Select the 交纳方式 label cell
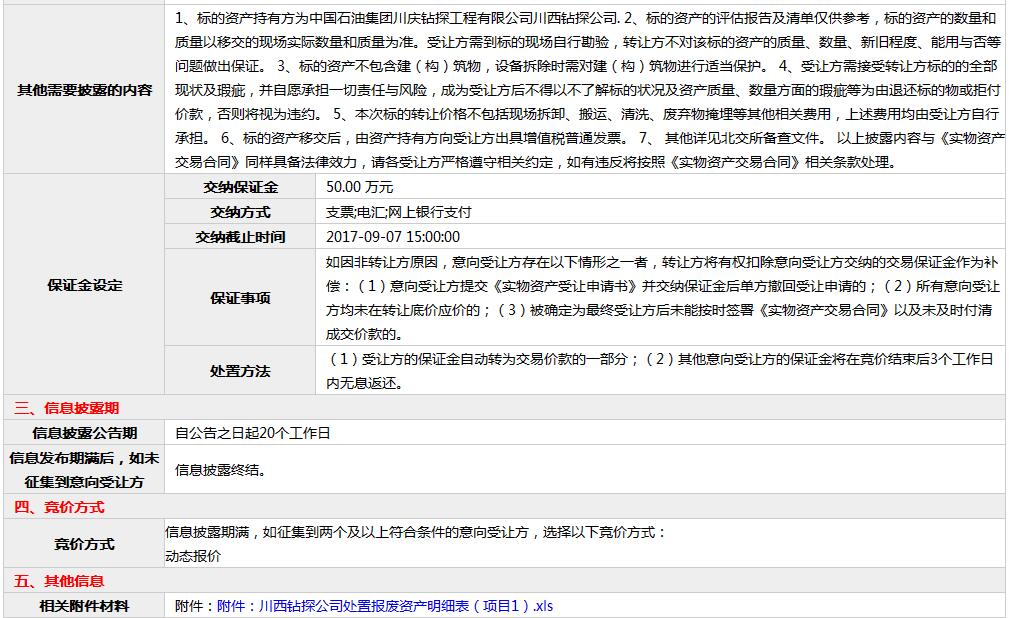 click(x=240, y=212)
